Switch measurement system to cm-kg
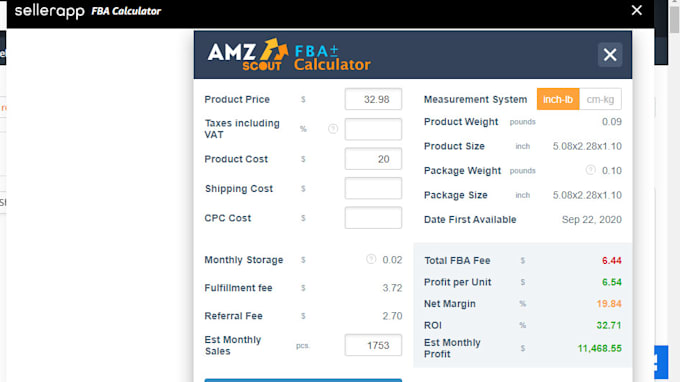This screenshot has width=680, height=382. point(600,99)
